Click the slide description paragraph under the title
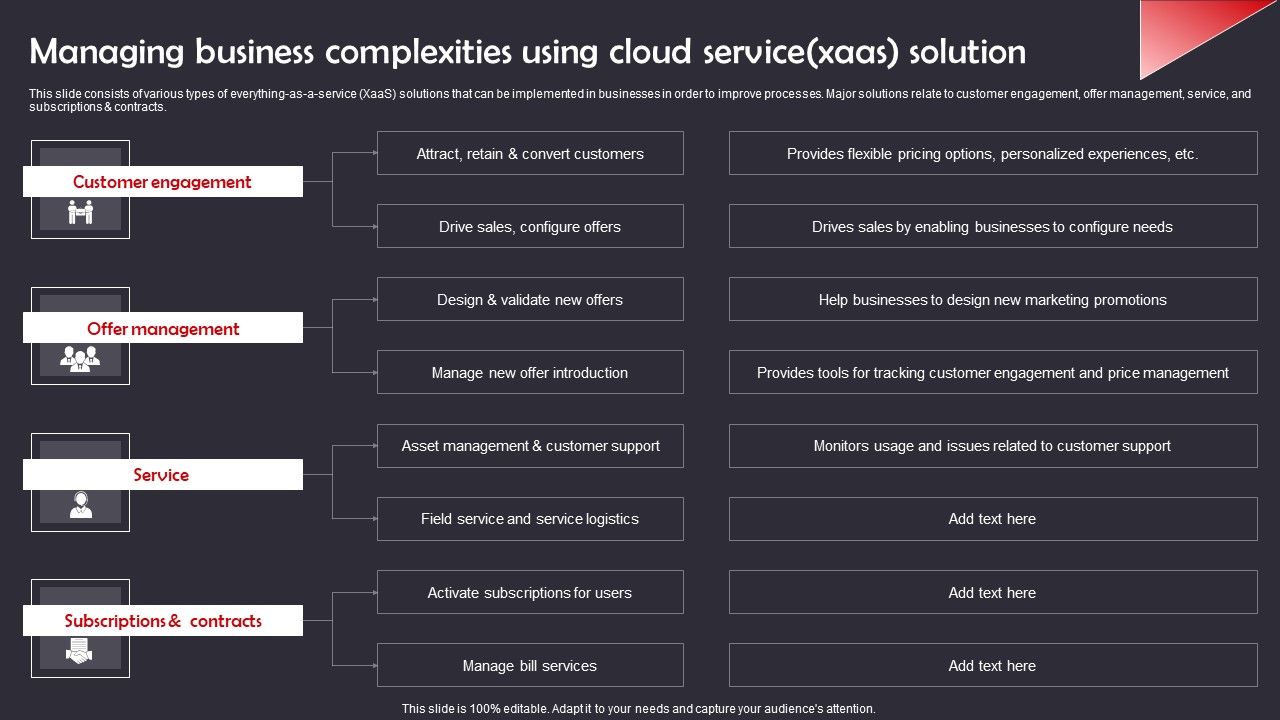 coord(640,100)
